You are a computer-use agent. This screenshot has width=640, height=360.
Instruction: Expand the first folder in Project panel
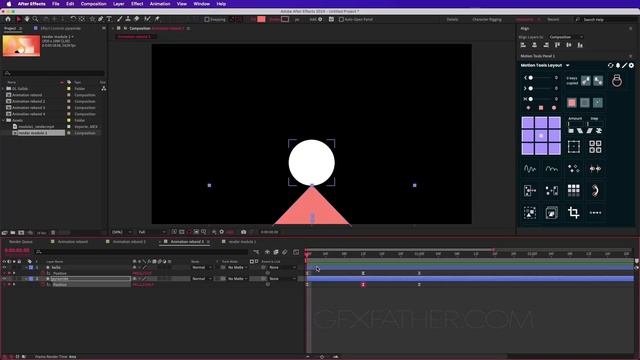click(x=3, y=89)
